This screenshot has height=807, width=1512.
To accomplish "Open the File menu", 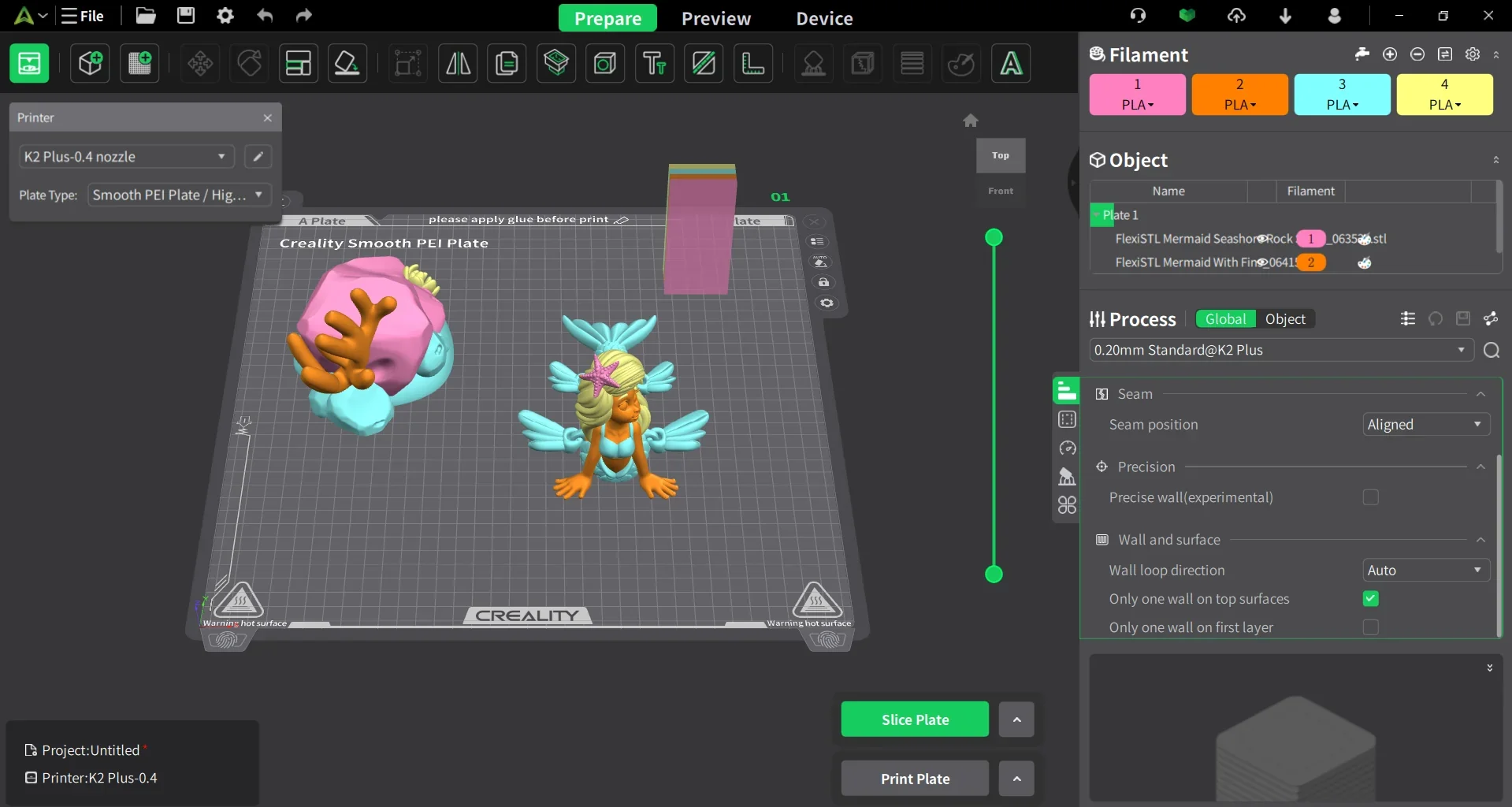I will pyautogui.click(x=82, y=16).
